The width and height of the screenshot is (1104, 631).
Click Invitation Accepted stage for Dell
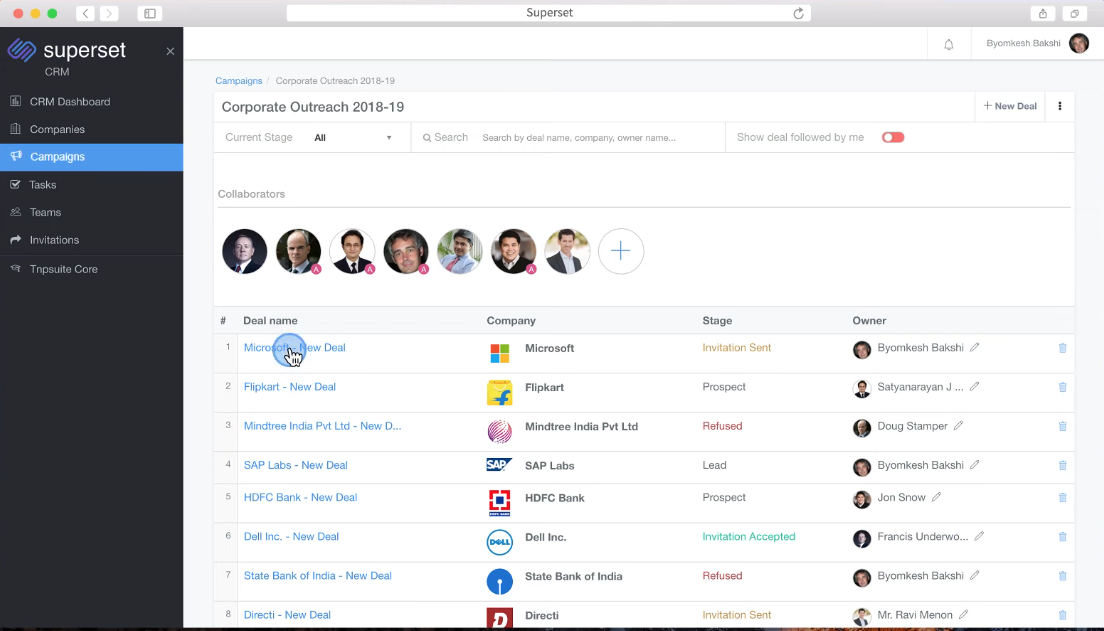click(x=748, y=537)
